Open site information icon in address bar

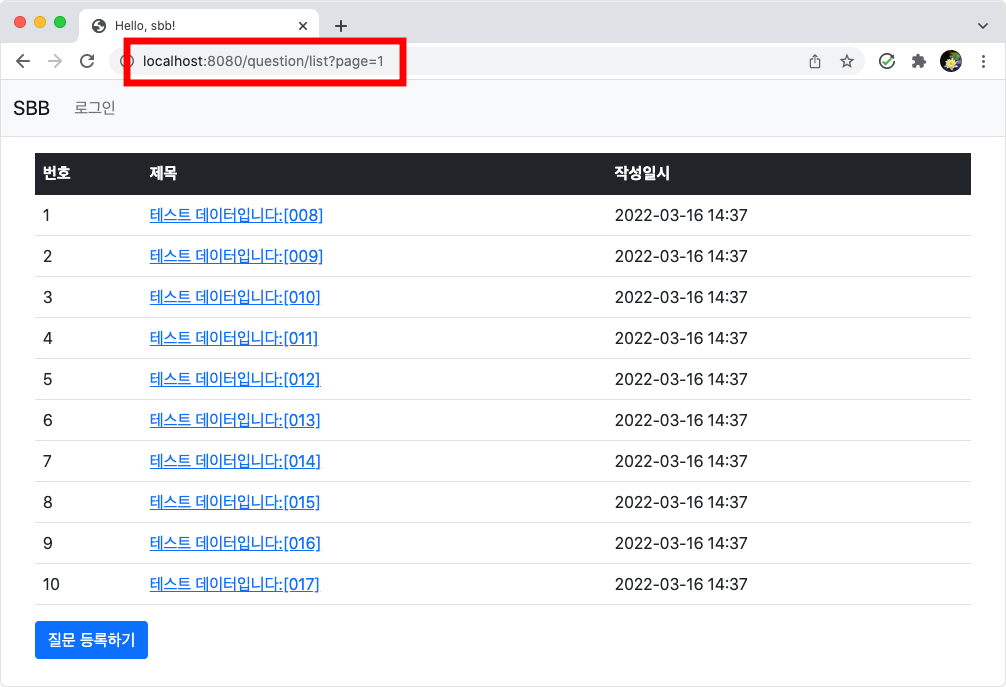[127, 61]
